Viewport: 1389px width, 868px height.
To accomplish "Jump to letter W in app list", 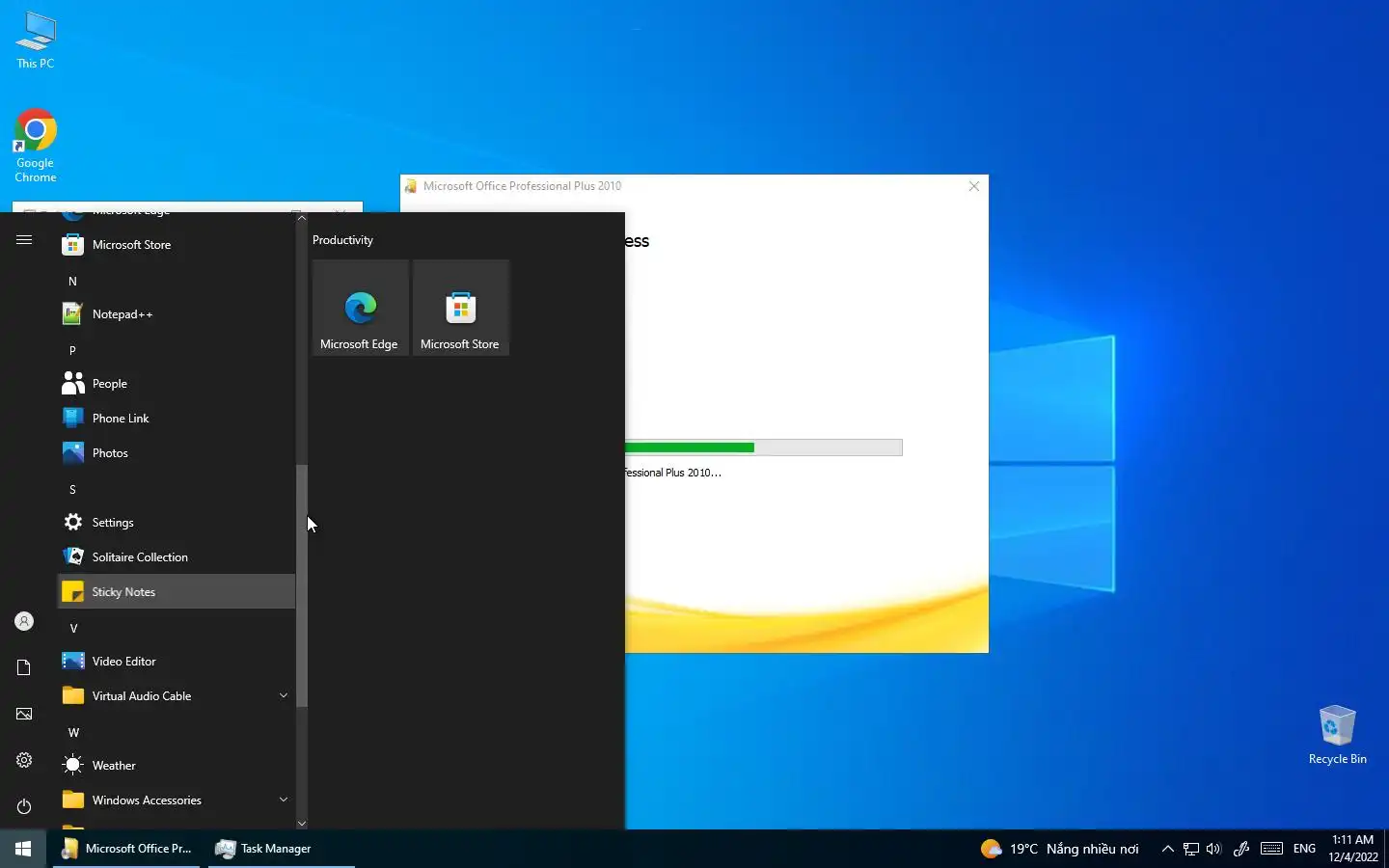I will 177,732.
